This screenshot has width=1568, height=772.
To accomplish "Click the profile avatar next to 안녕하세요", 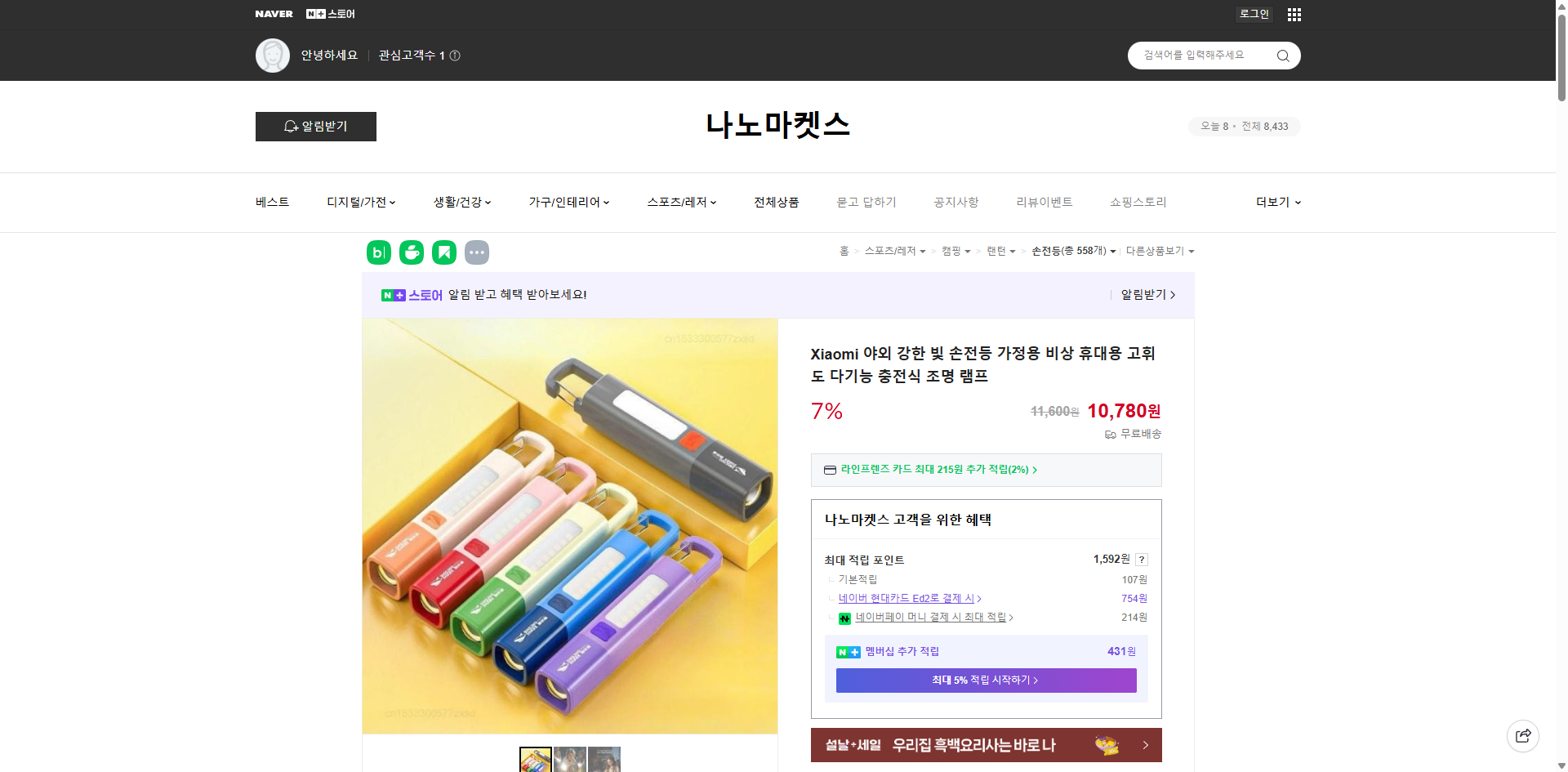I will [273, 56].
